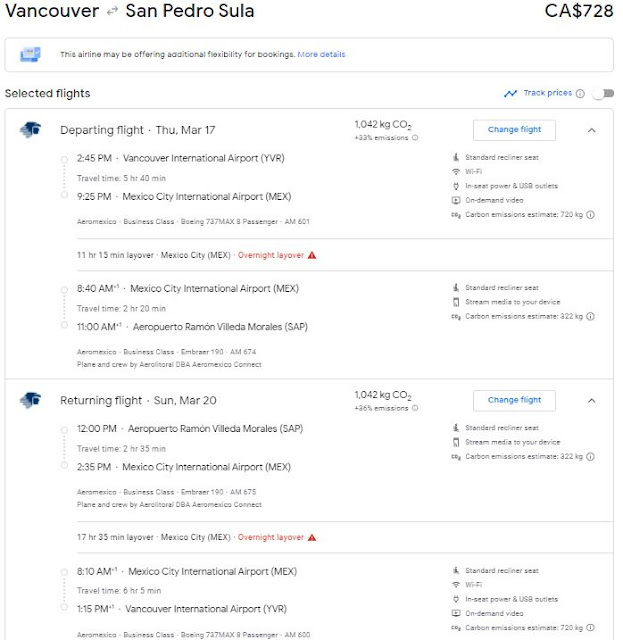
Task: Click the seat icon for AM 674
Action: coord(456,287)
